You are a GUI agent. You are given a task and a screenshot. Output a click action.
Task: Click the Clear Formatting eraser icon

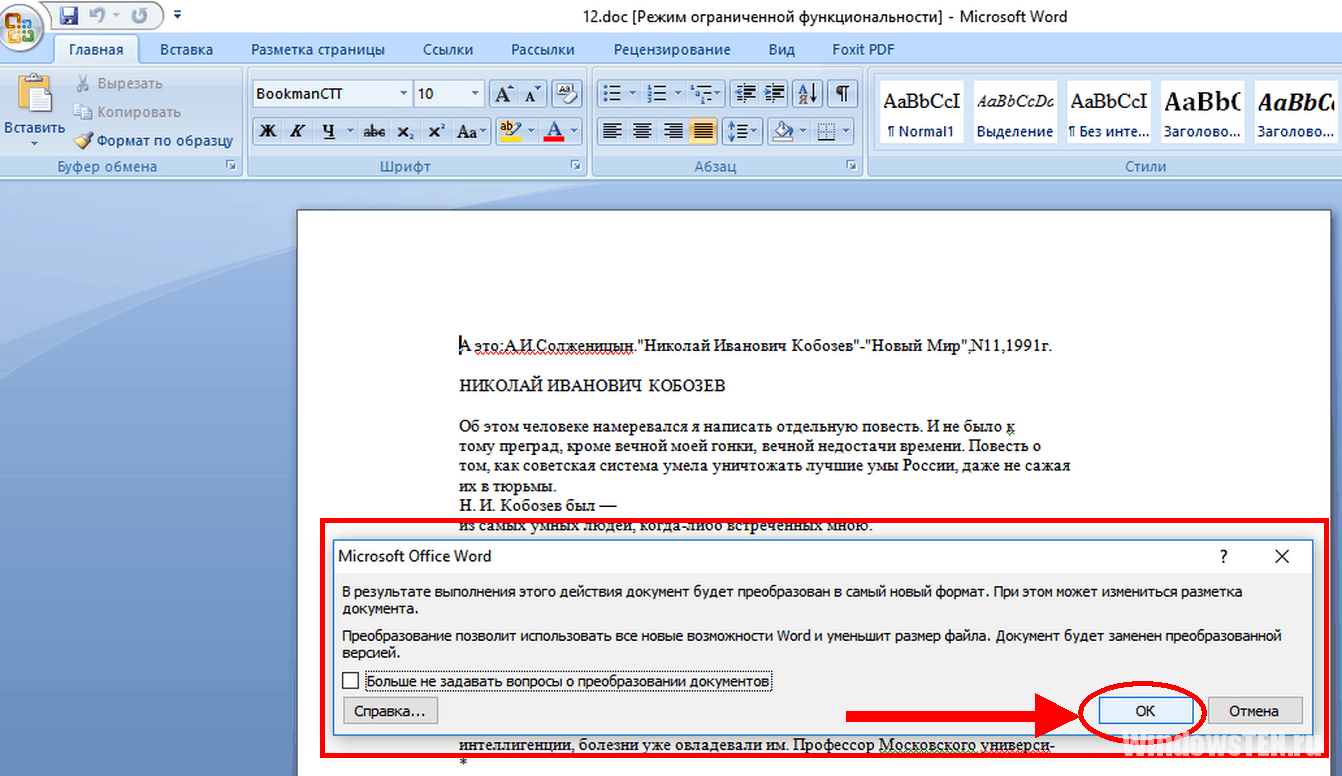click(567, 93)
